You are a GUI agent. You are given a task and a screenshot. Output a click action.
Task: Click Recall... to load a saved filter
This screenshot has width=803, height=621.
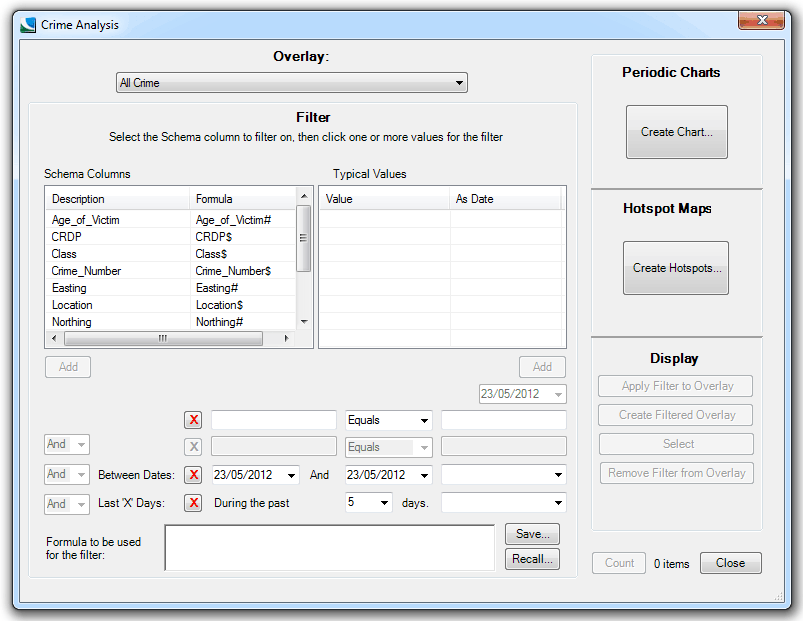(x=533, y=559)
